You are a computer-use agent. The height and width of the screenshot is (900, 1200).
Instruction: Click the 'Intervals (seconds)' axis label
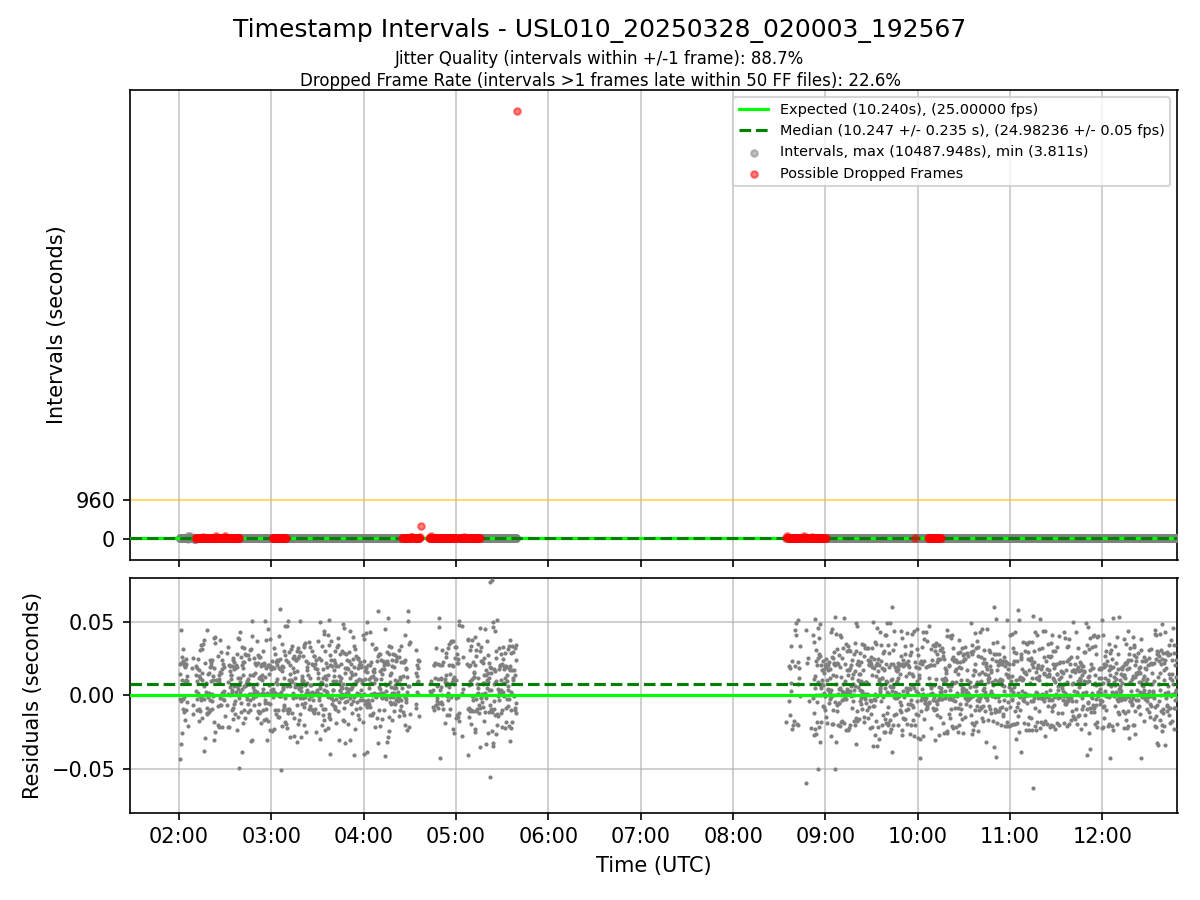tap(56, 325)
